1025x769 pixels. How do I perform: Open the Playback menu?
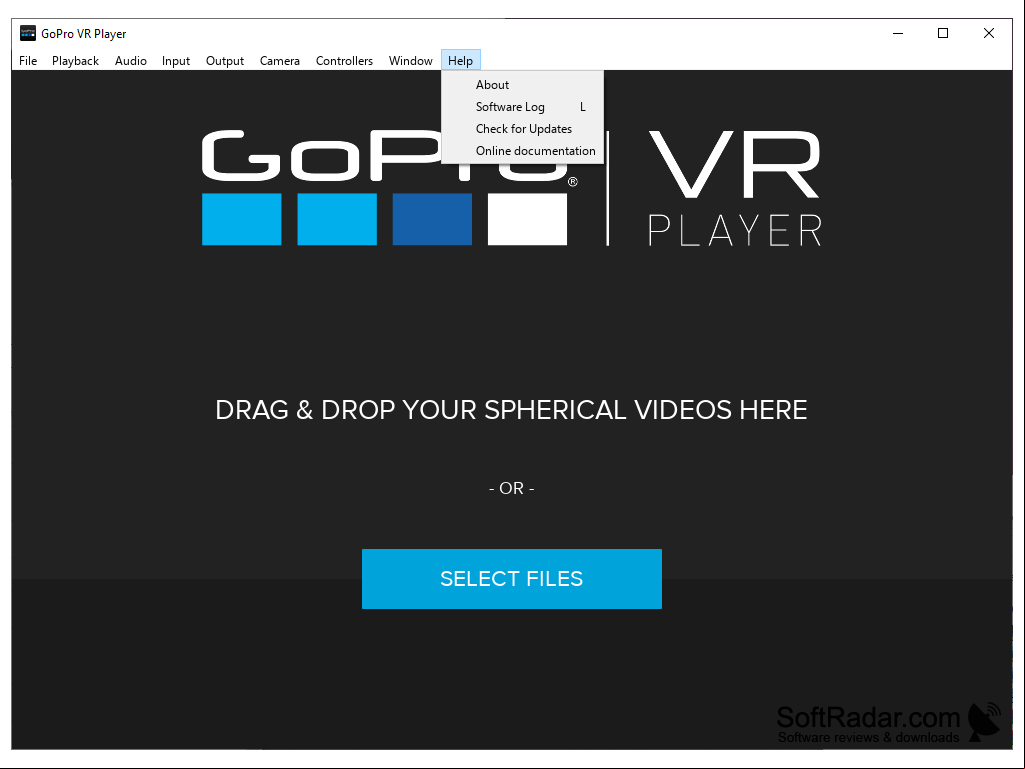(75, 61)
